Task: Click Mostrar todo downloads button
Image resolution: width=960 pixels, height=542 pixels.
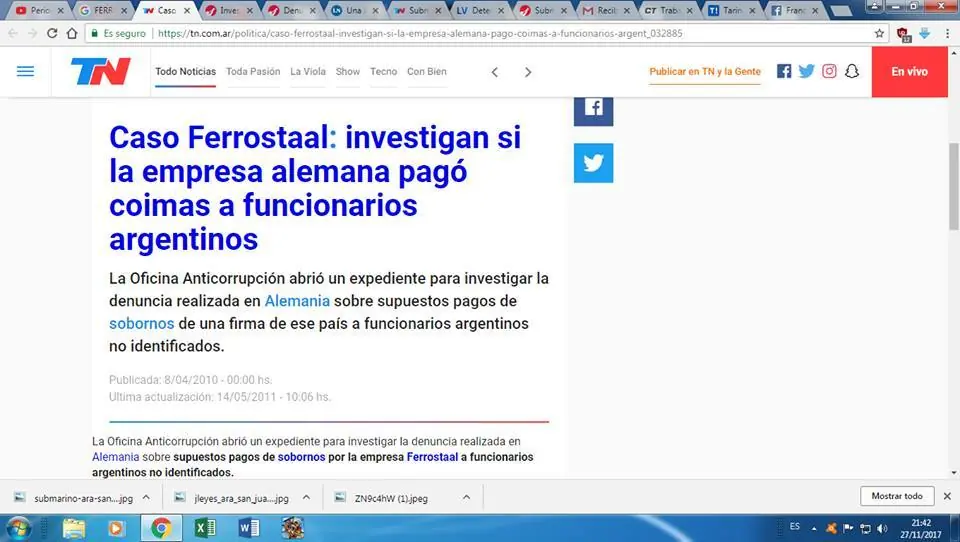Action: 897,496
